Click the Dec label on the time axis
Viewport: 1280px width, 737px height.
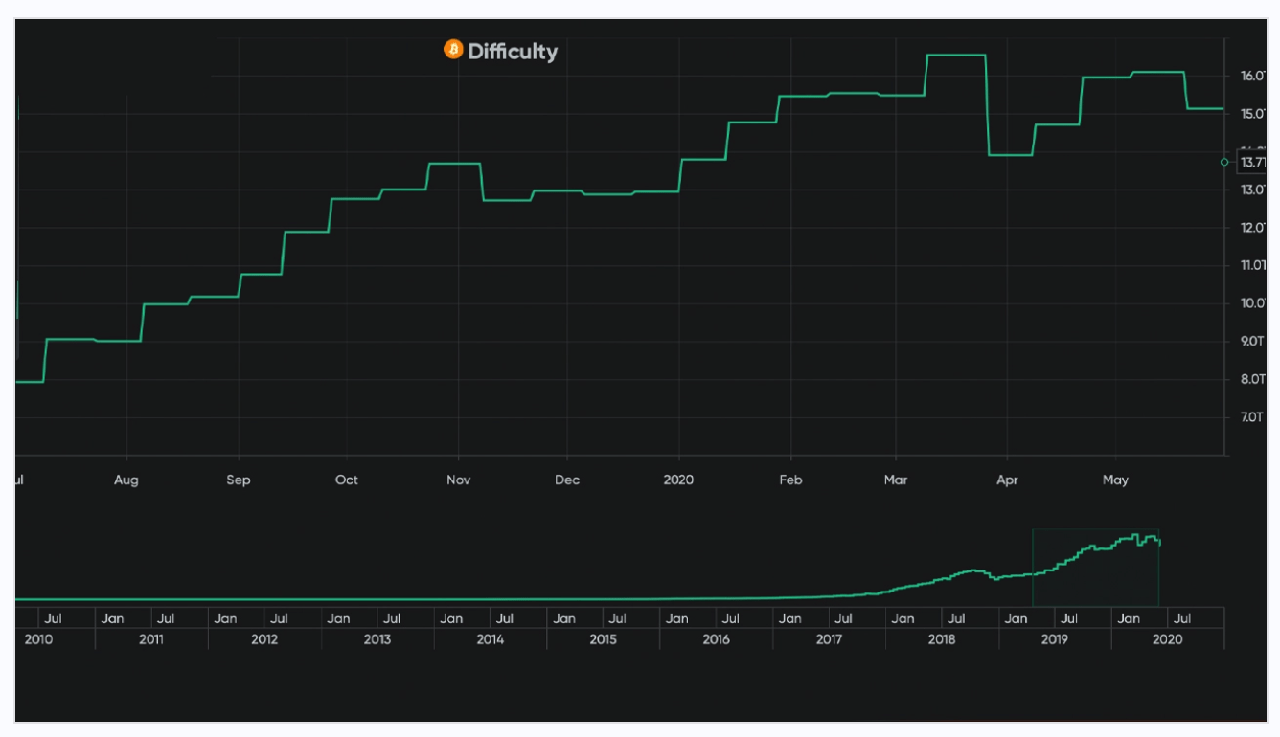567,480
